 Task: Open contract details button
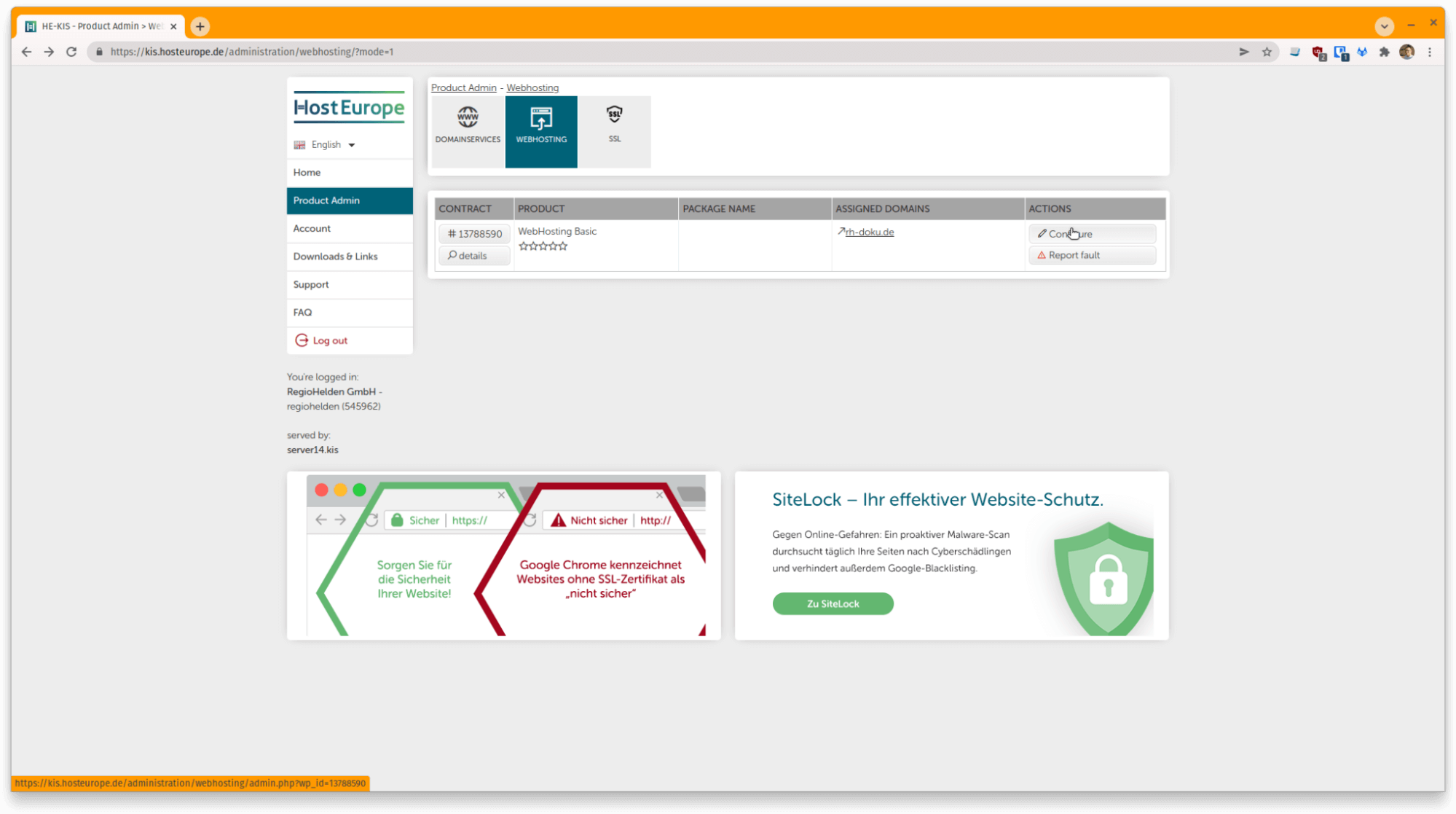(x=474, y=256)
